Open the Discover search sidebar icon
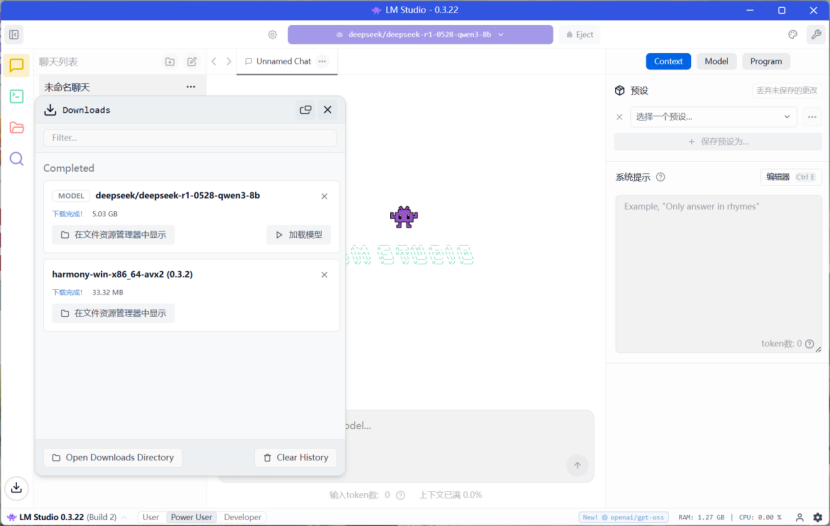The image size is (830, 526). (16, 158)
